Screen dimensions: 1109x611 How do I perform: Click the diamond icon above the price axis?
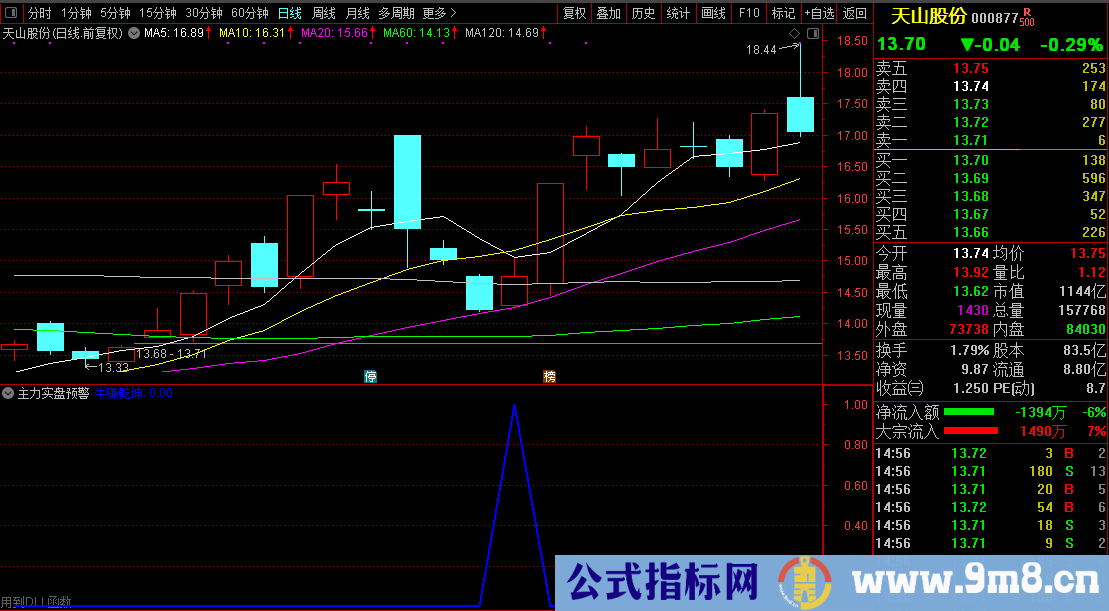(794, 34)
